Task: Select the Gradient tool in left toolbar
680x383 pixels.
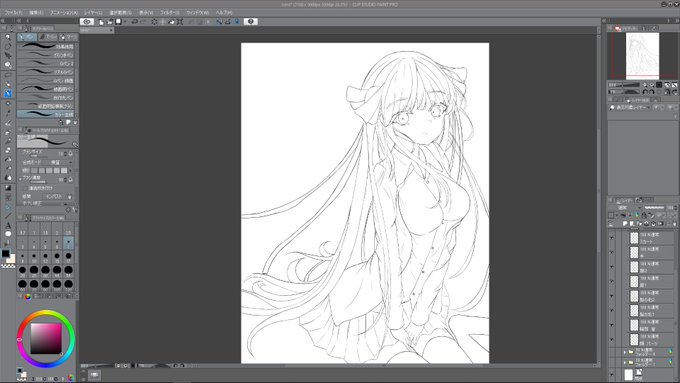Action: pyautogui.click(x=8, y=188)
